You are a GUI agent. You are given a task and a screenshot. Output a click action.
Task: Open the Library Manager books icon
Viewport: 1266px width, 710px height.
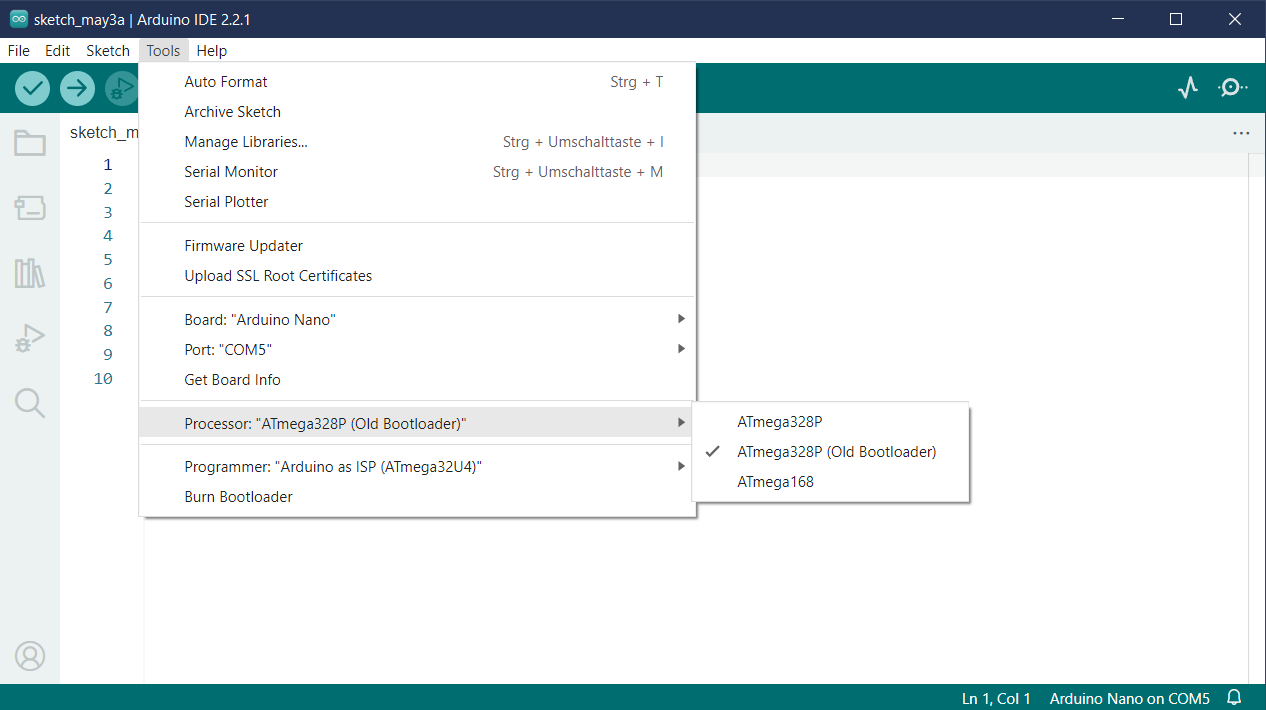(x=30, y=273)
